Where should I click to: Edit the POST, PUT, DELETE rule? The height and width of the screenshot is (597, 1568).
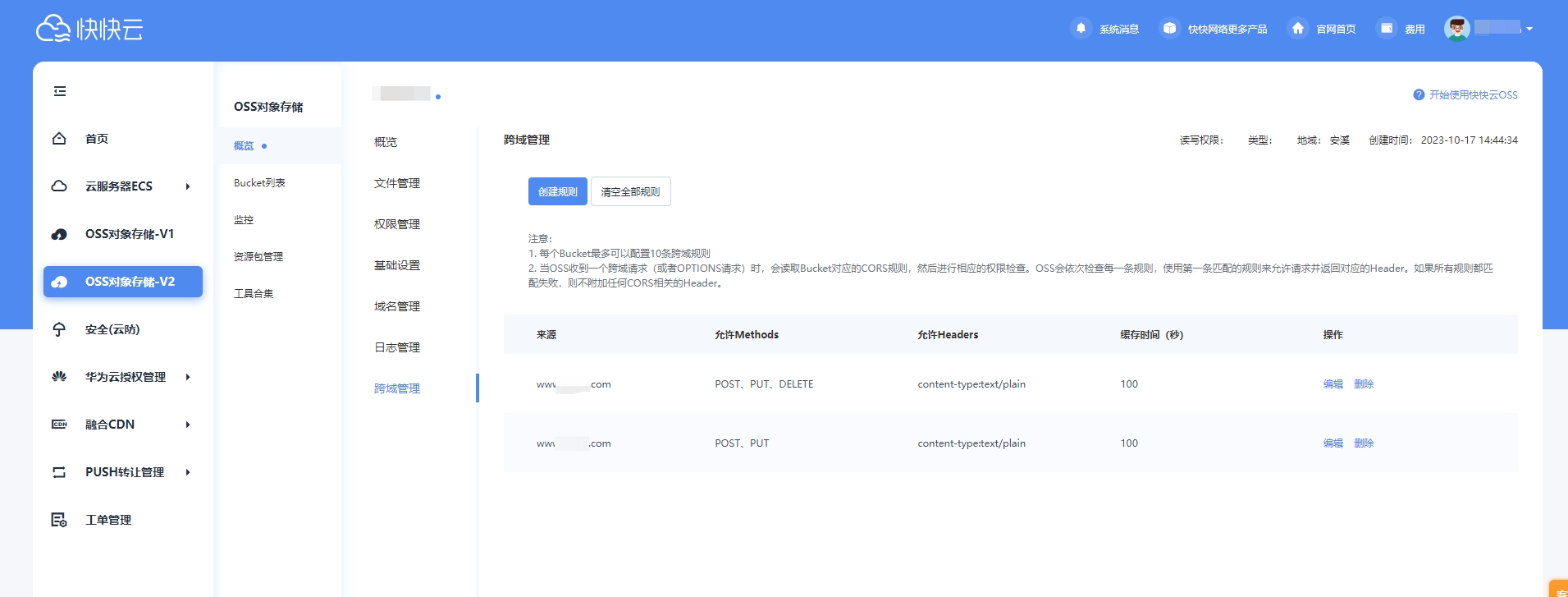point(1333,384)
